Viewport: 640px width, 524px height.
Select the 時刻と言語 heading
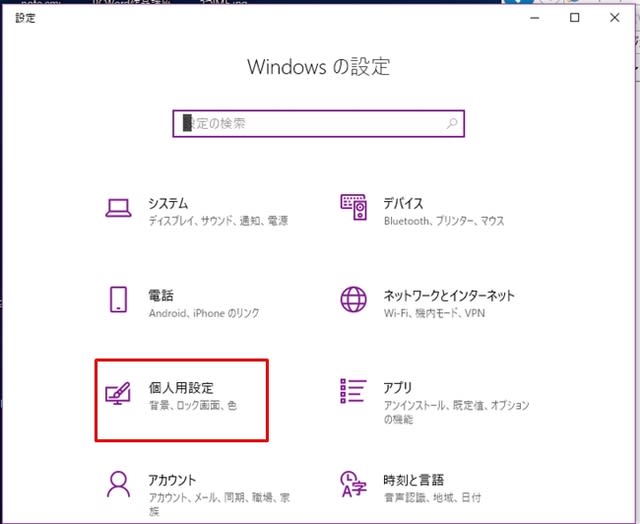click(x=413, y=480)
